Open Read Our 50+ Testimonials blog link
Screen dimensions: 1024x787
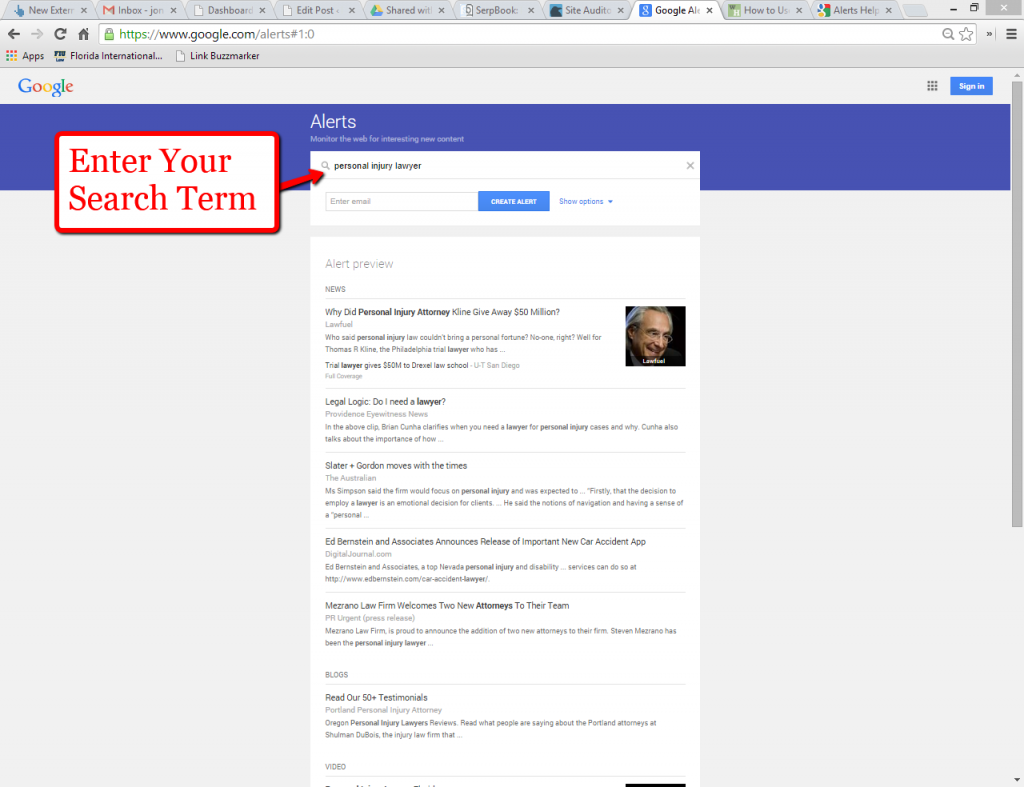tap(376, 698)
